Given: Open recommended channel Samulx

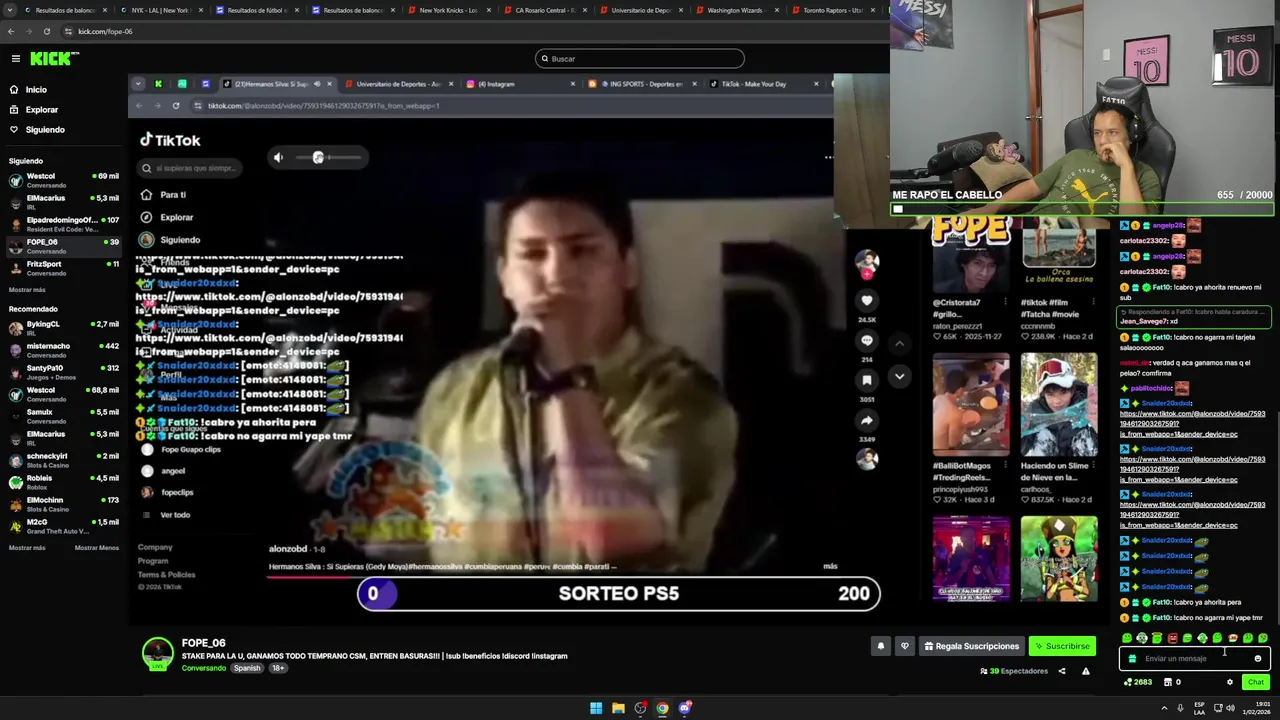Looking at the screenshot, I should click(64, 416).
